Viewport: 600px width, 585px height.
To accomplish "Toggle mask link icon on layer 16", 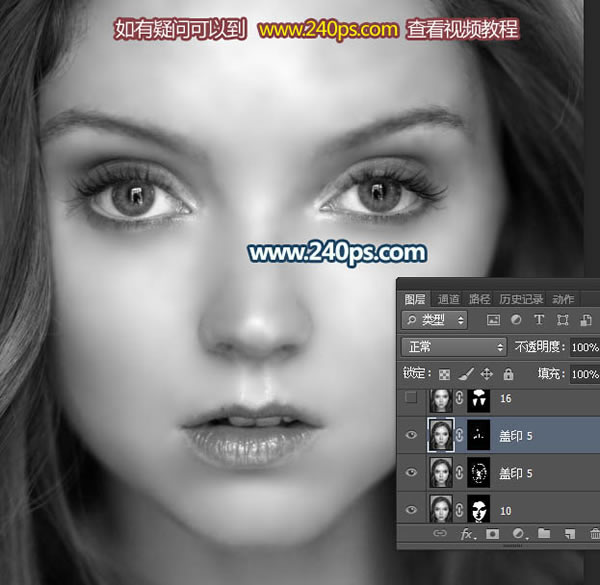I will pos(460,398).
